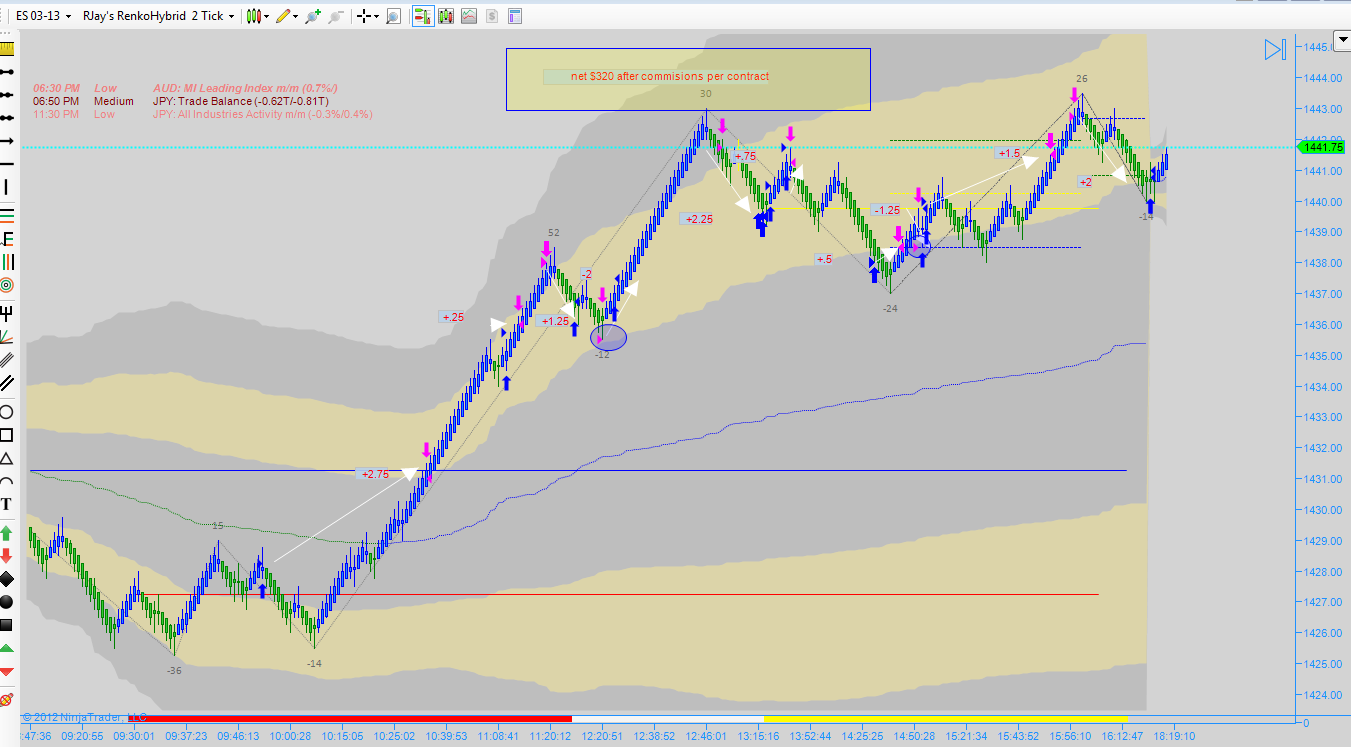Click the zoom out magnifier icon
Screen dimensions: 1351x747
tap(336, 16)
